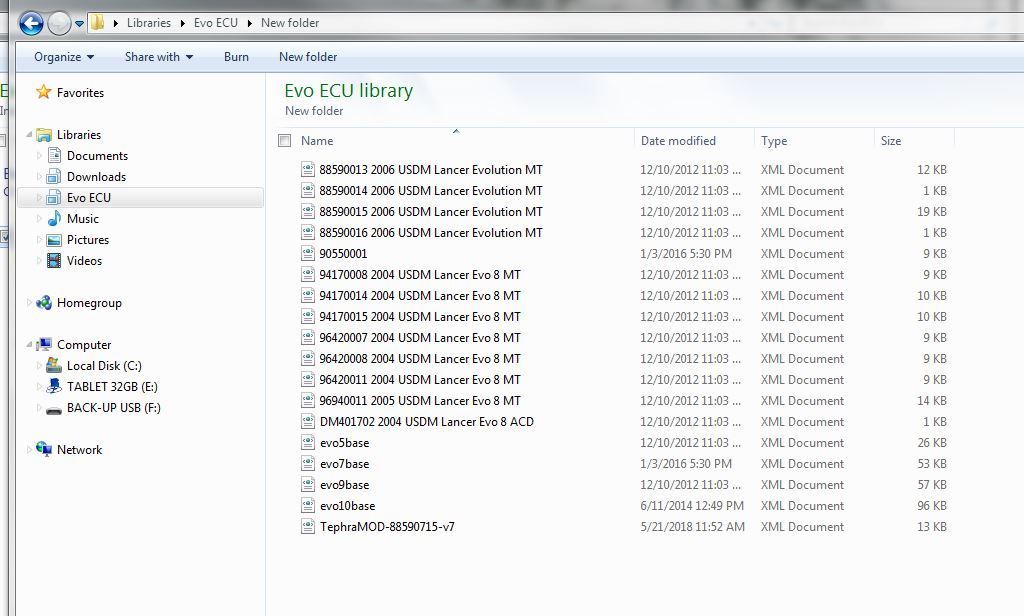Collapse the Libraries tree node
1024x616 pixels.
[30, 135]
